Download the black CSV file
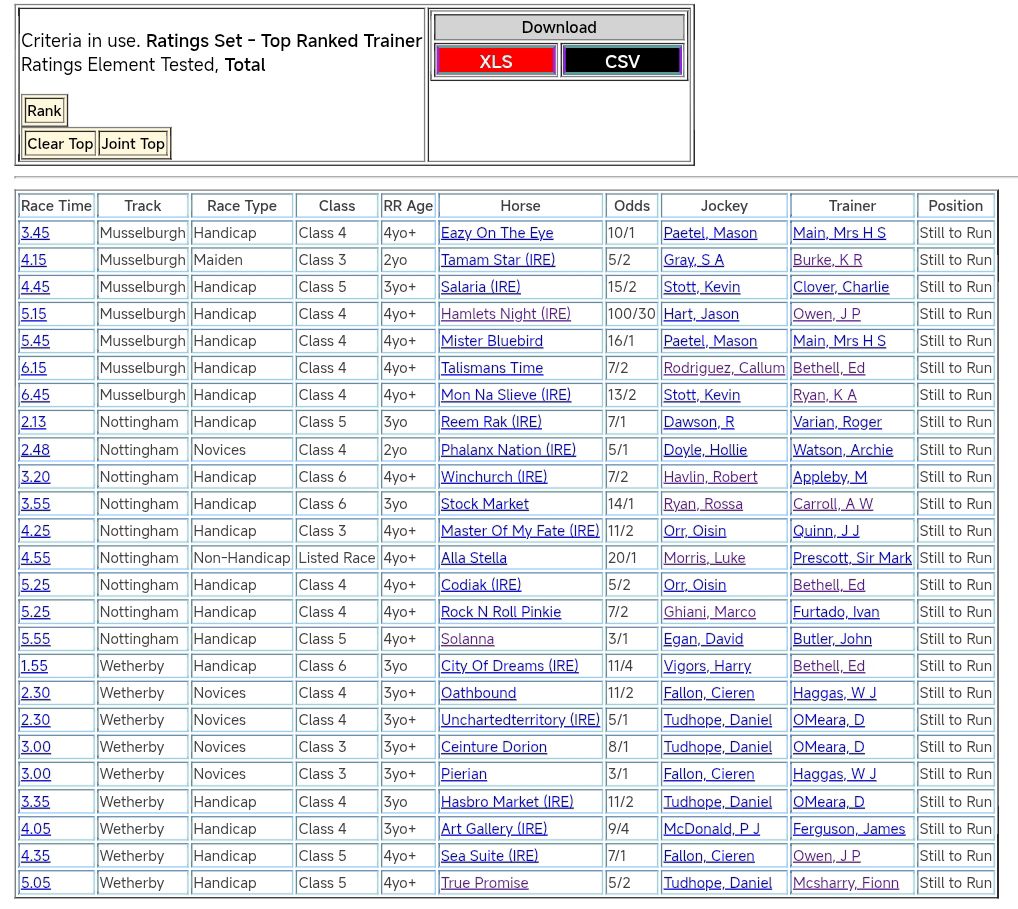Screen dimensions: 1018x909 click(621, 61)
